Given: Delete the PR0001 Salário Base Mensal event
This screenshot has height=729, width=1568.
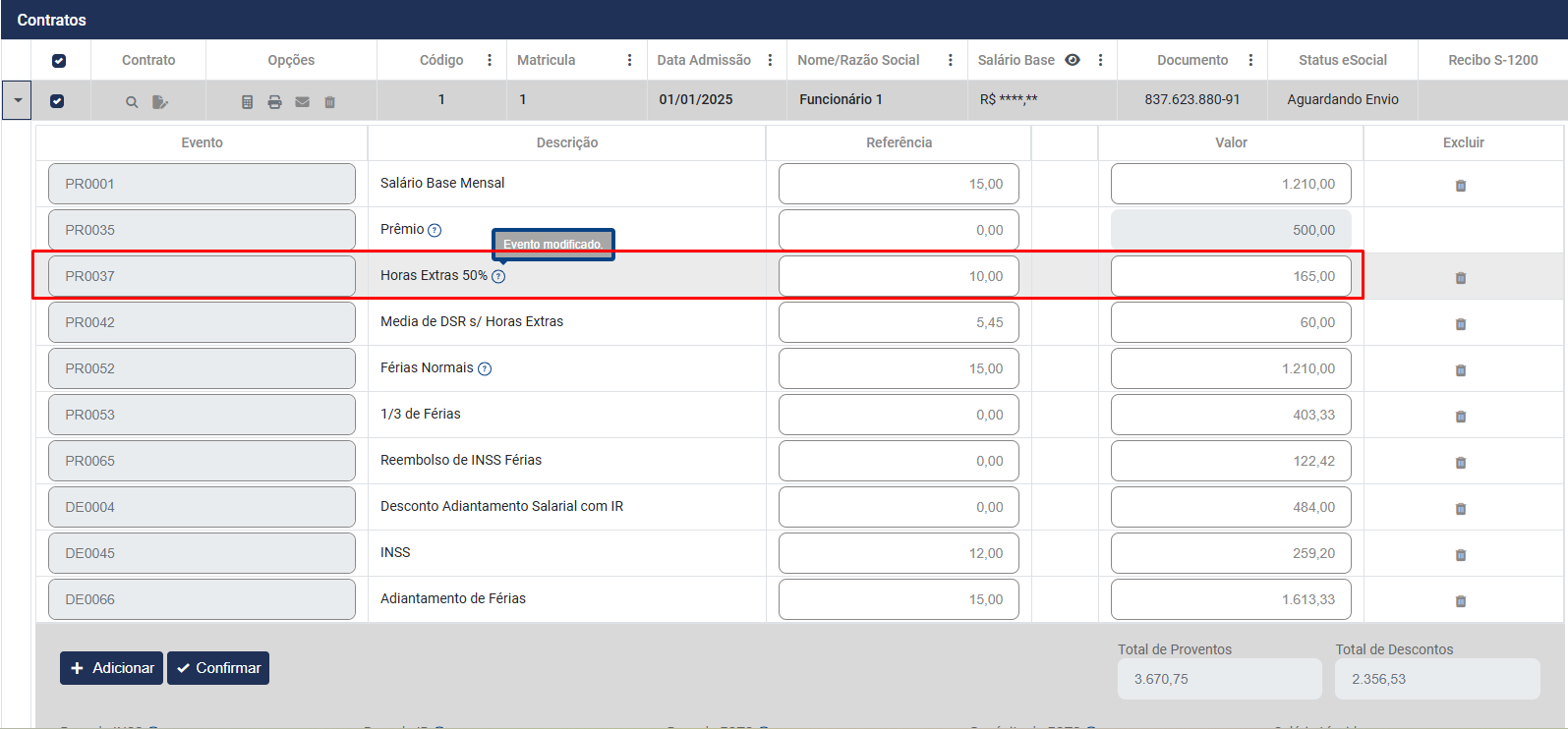Looking at the screenshot, I should click(1461, 186).
